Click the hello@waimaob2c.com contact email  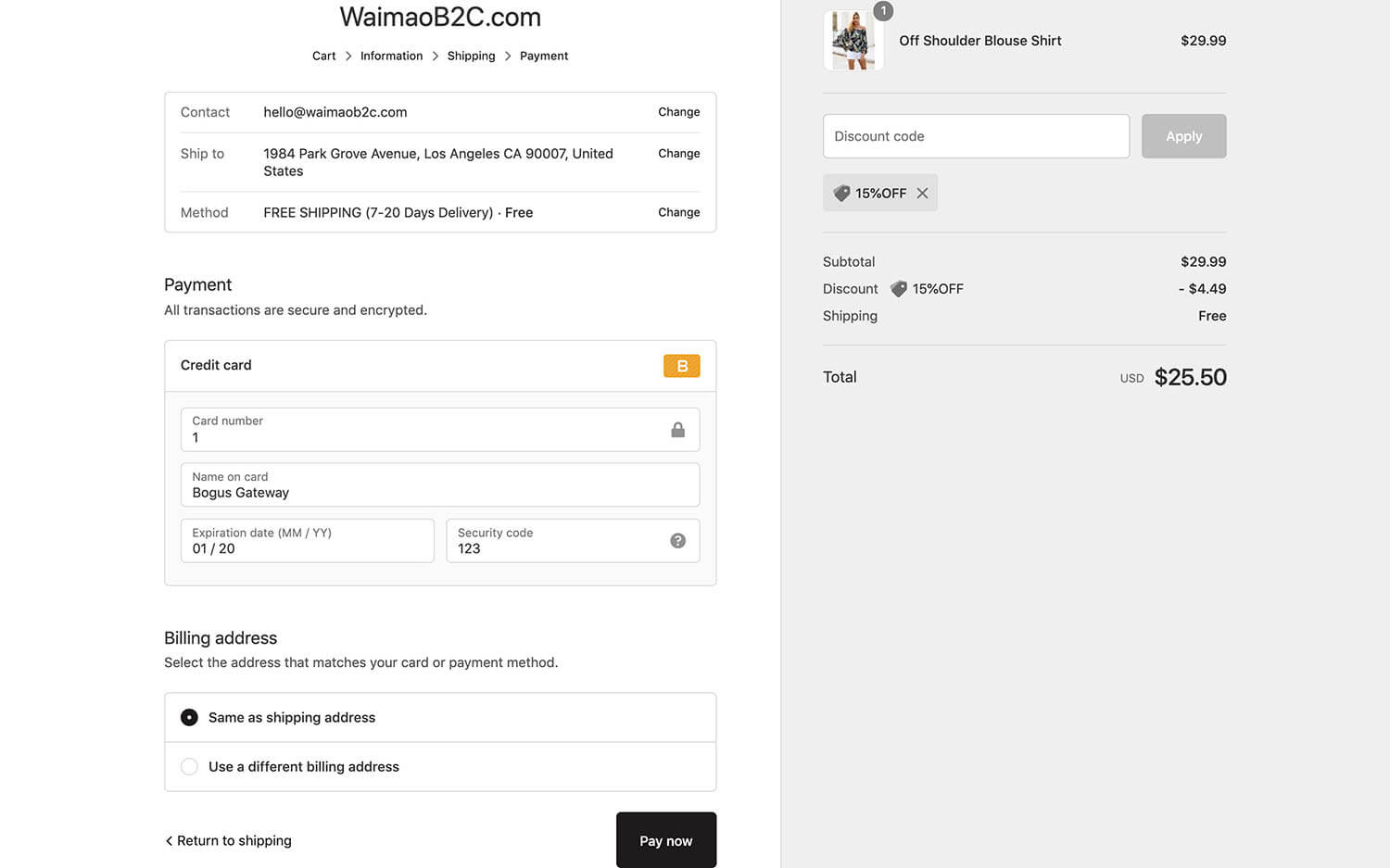point(335,112)
